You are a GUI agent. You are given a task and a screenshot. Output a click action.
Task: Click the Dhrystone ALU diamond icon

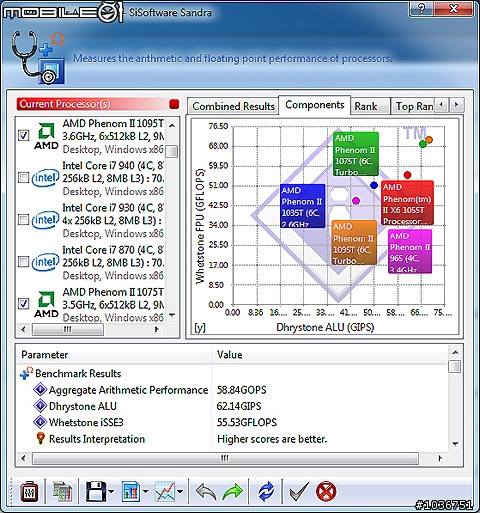[40, 406]
